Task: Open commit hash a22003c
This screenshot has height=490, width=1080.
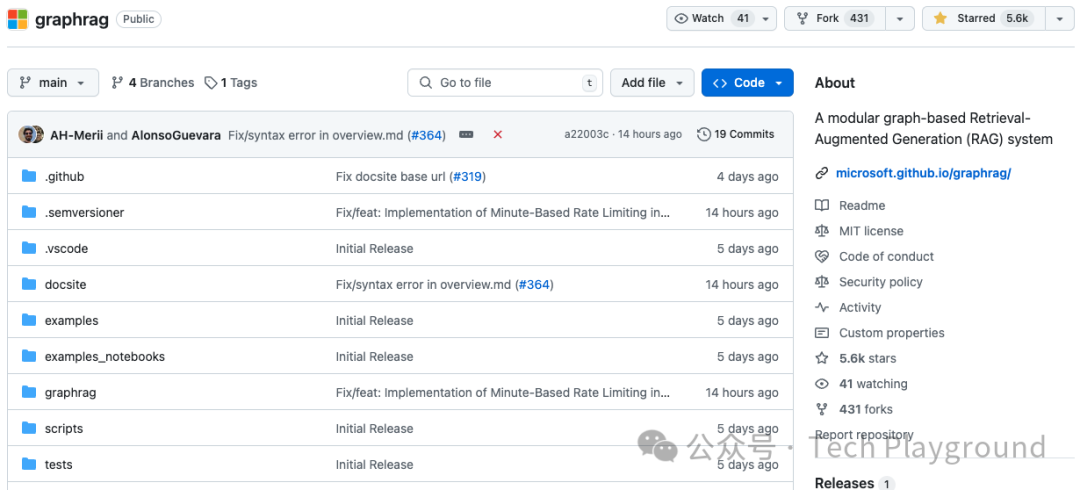Action: pyautogui.click(x=586, y=134)
